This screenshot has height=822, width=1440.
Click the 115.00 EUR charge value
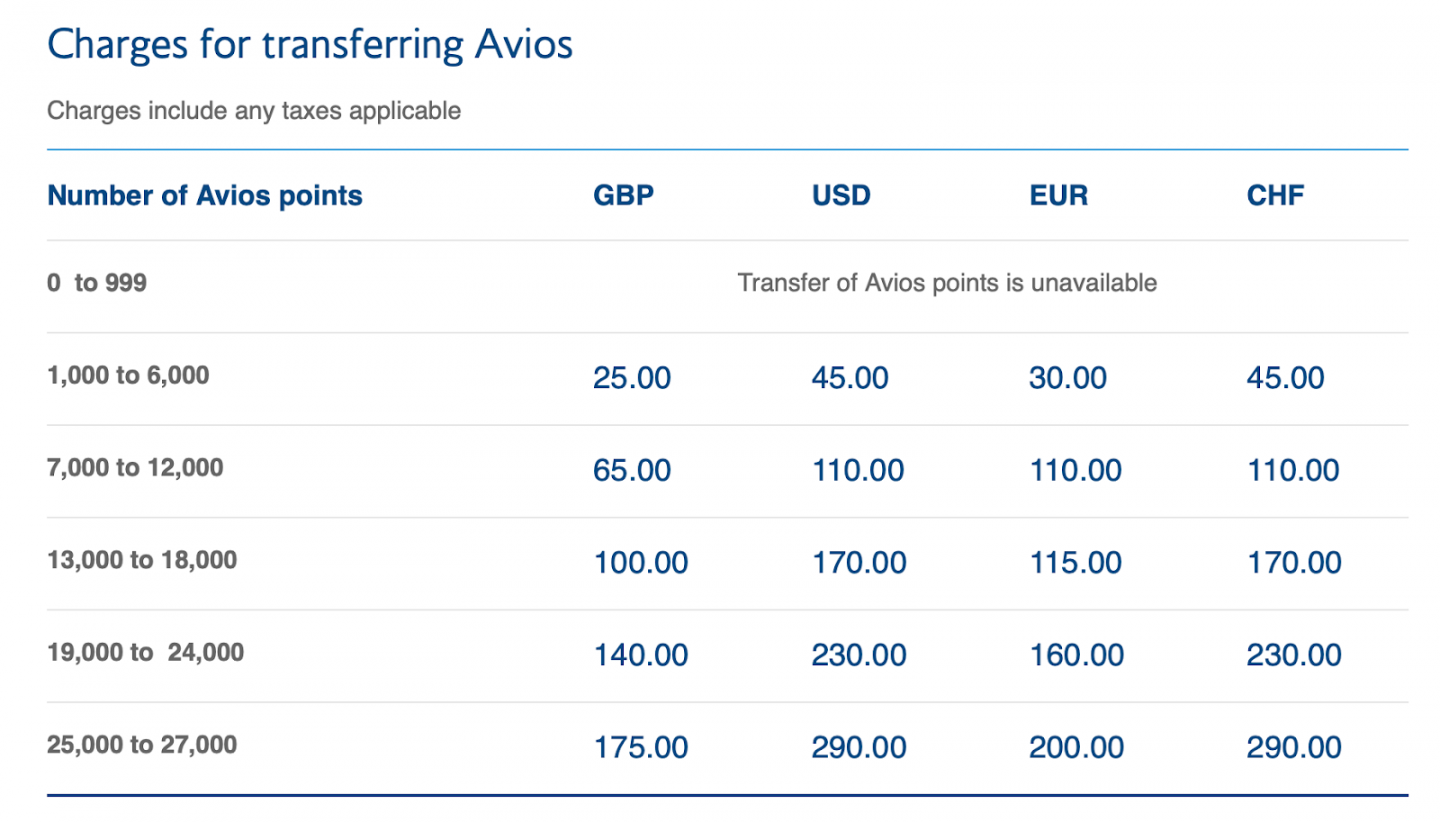point(1074,563)
